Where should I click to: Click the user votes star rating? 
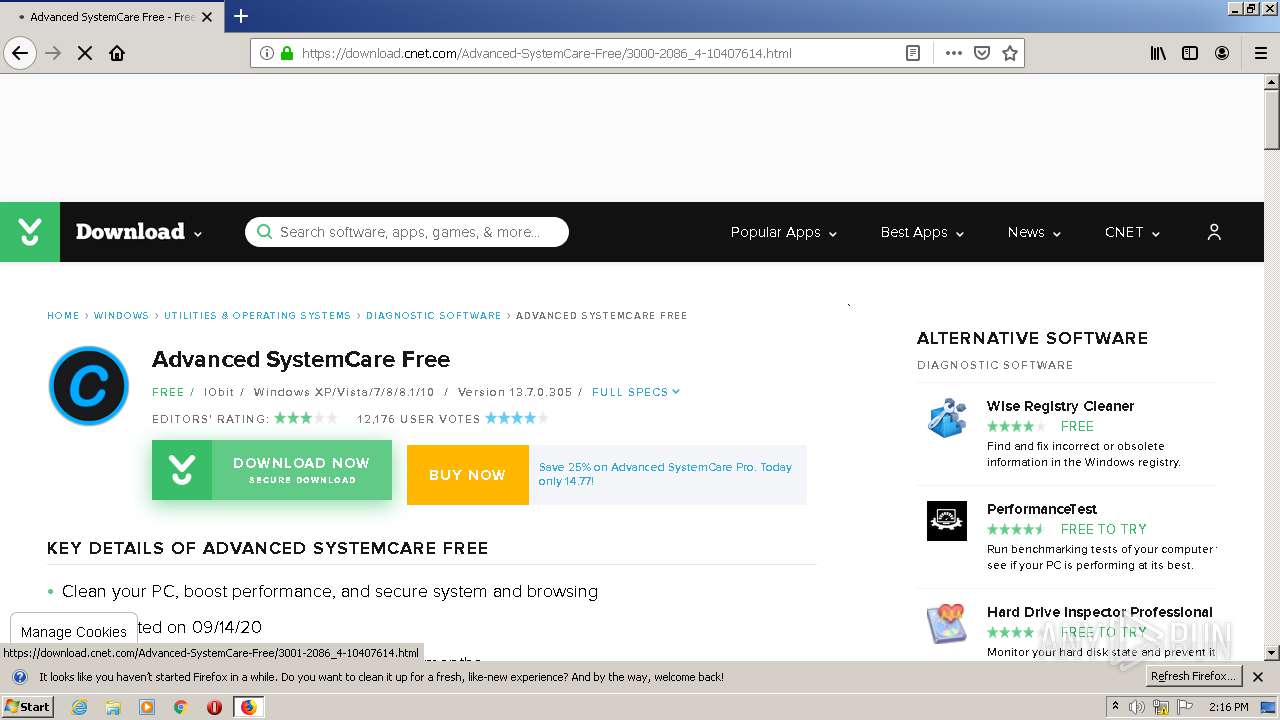coord(516,418)
